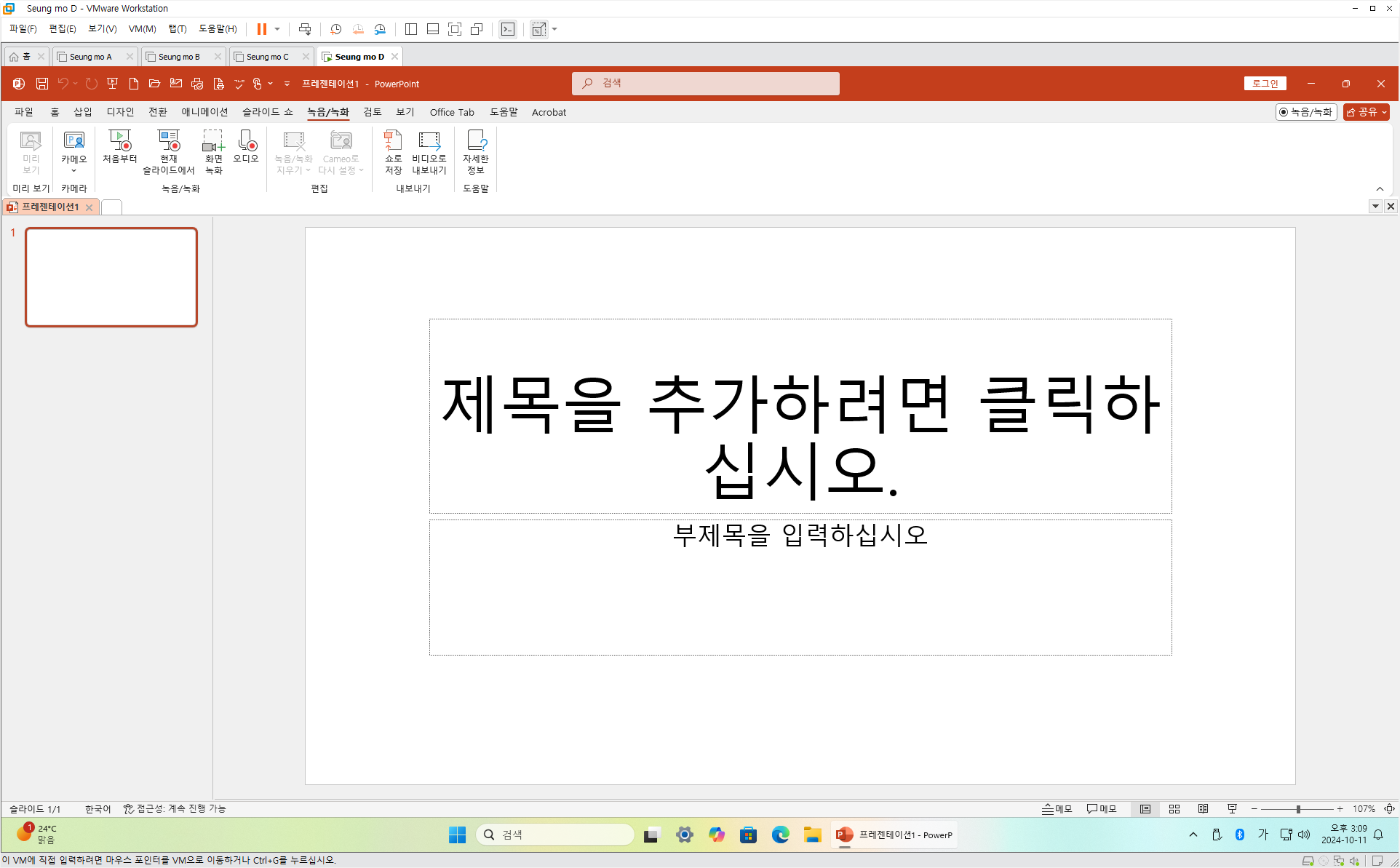Click the Record (녹음/녹화) button at top right
Viewport: 1400px width, 868px height.
click(x=1306, y=111)
